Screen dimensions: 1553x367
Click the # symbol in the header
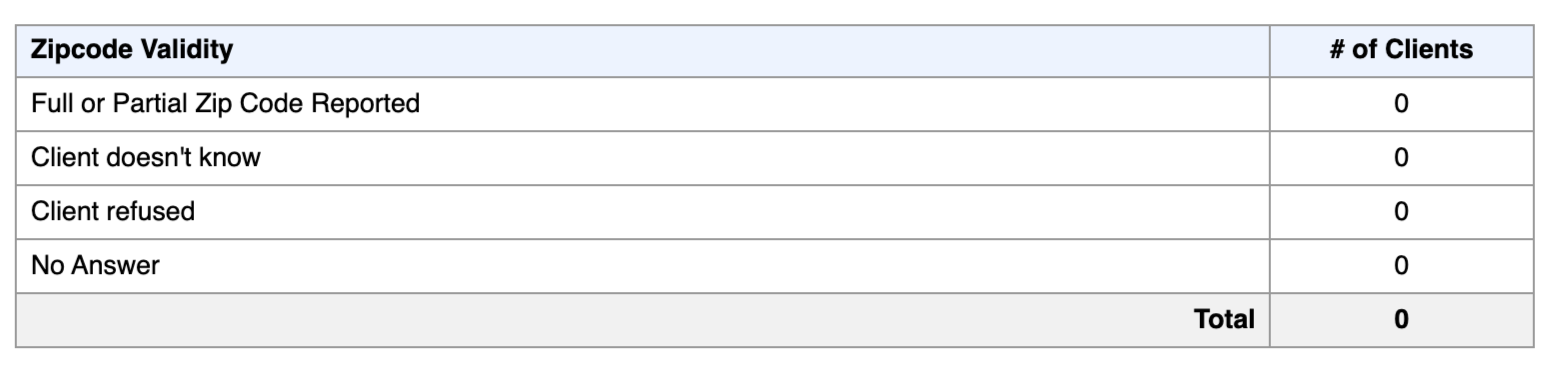coord(1337,50)
